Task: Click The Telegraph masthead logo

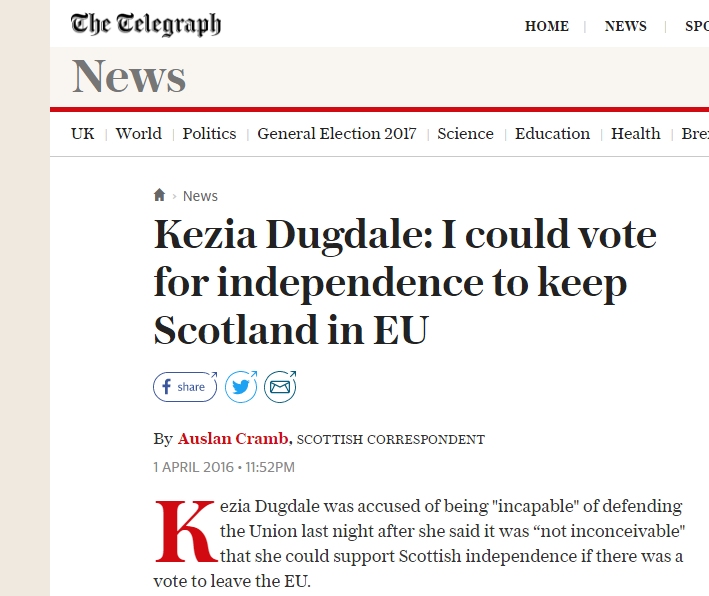Action: (x=146, y=24)
